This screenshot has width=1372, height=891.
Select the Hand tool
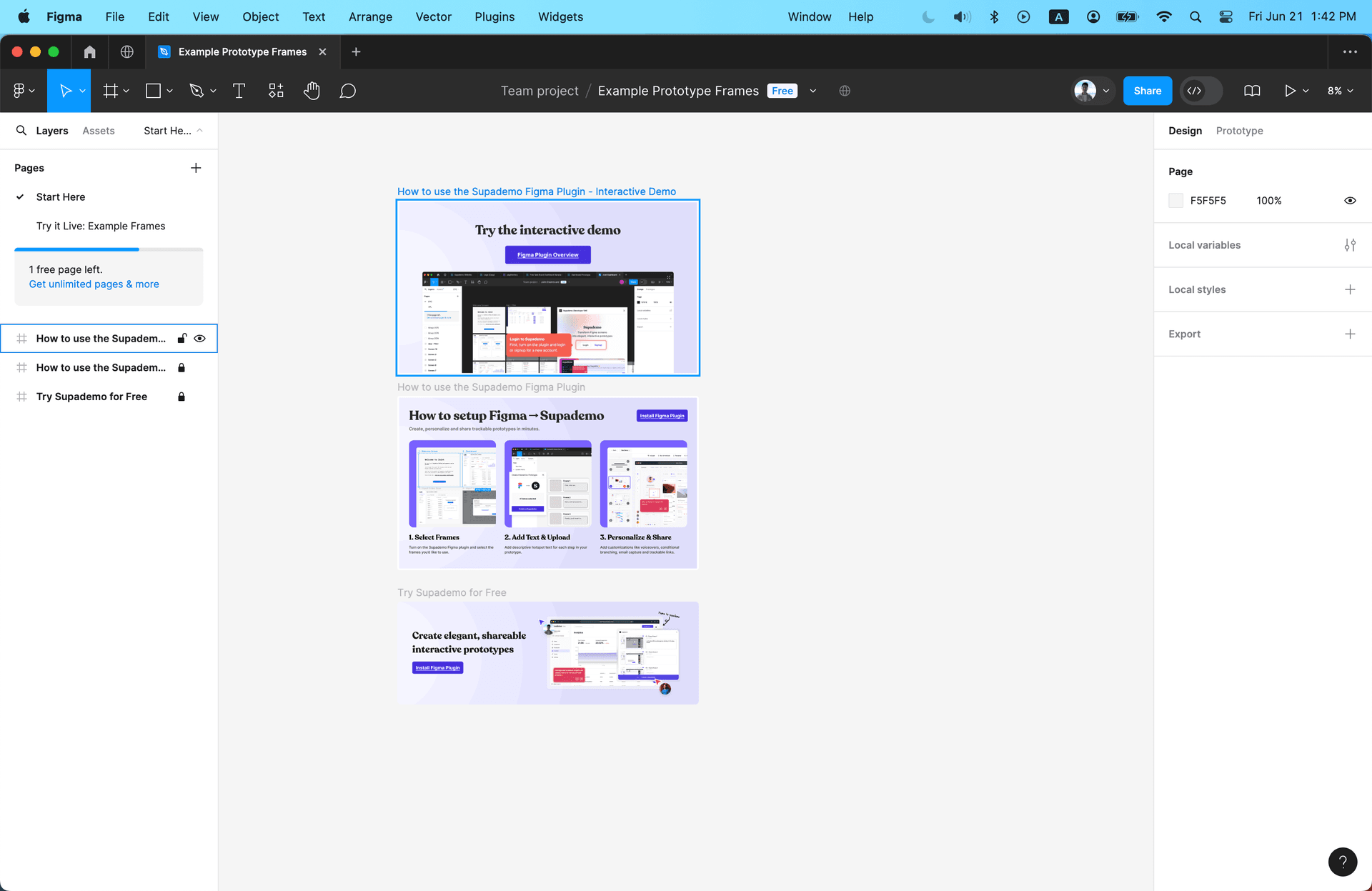(x=312, y=91)
